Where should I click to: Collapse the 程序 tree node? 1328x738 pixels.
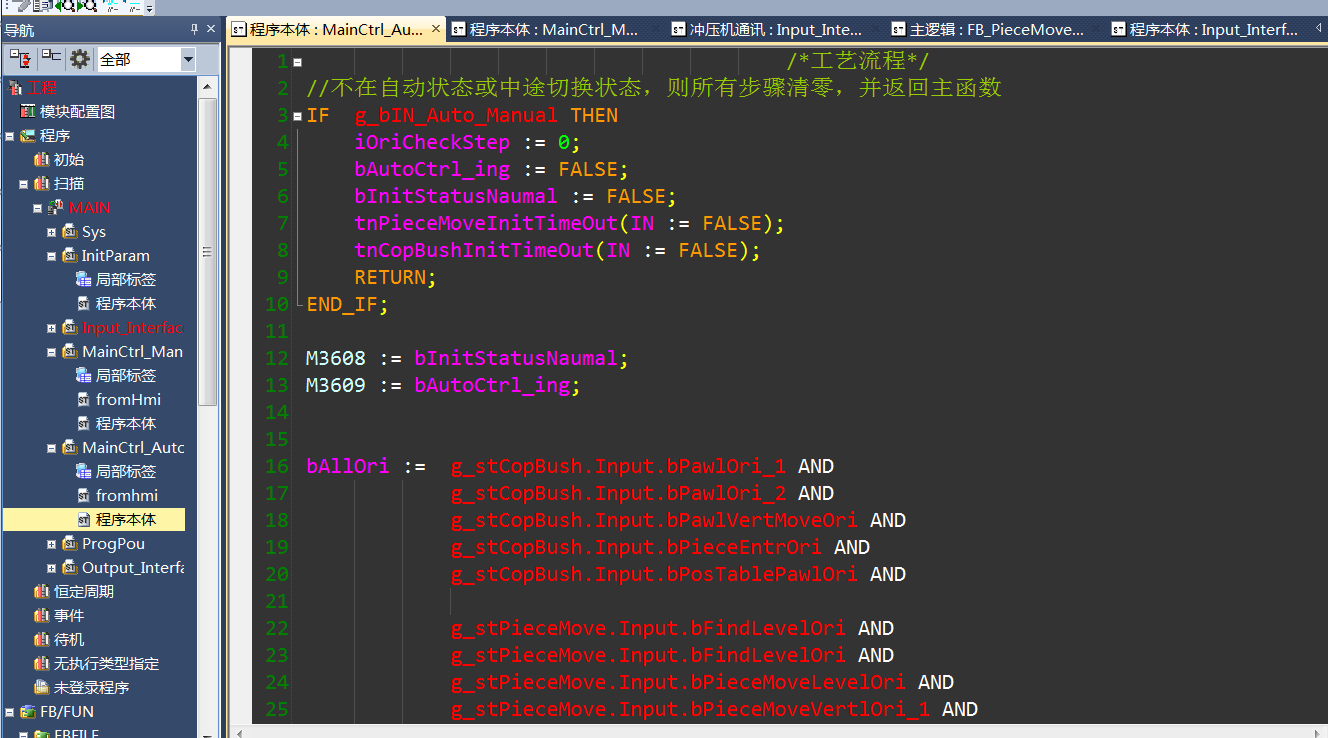pyautogui.click(x=10, y=136)
